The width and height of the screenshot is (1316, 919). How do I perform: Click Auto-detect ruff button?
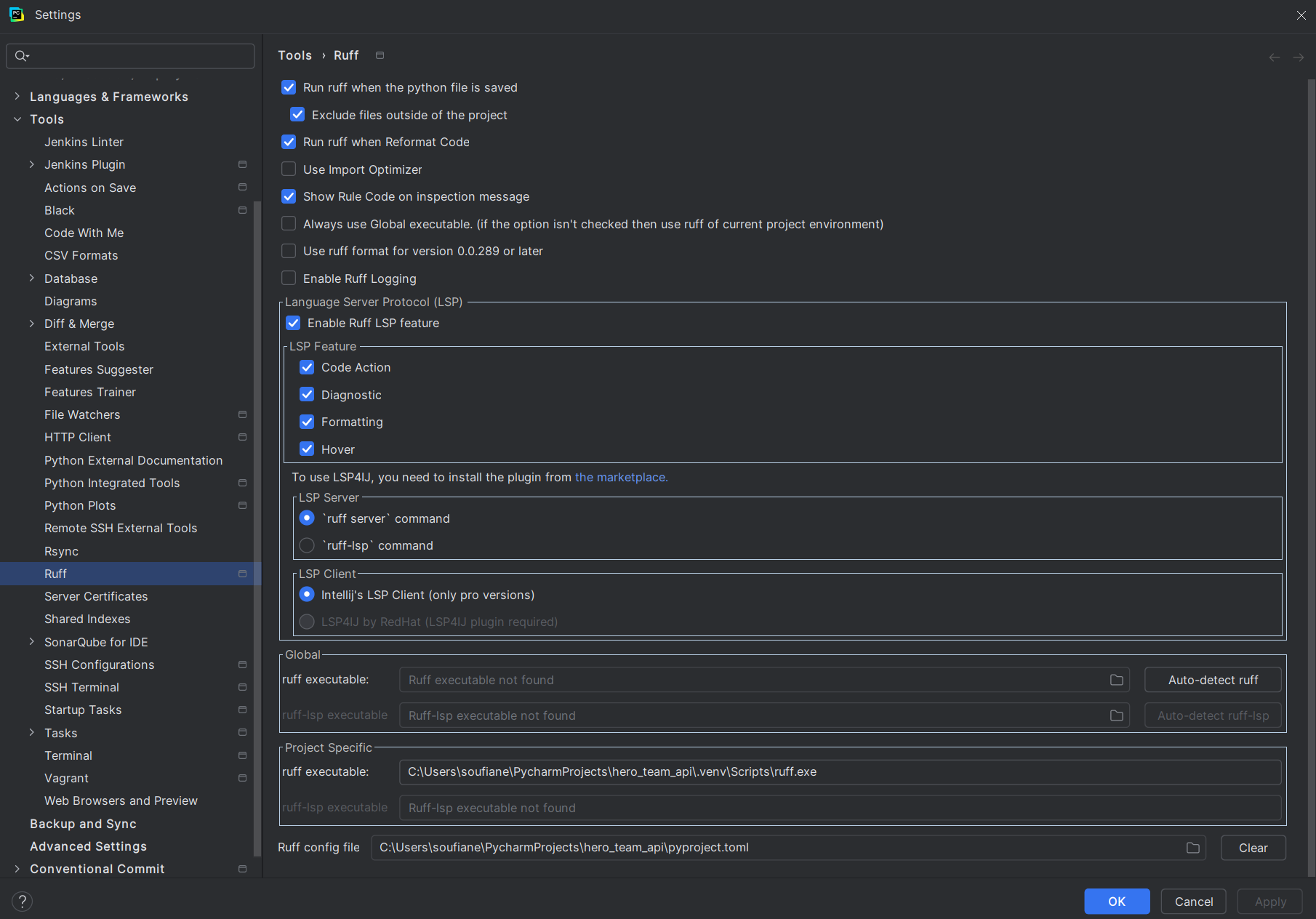coord(1213,680)
